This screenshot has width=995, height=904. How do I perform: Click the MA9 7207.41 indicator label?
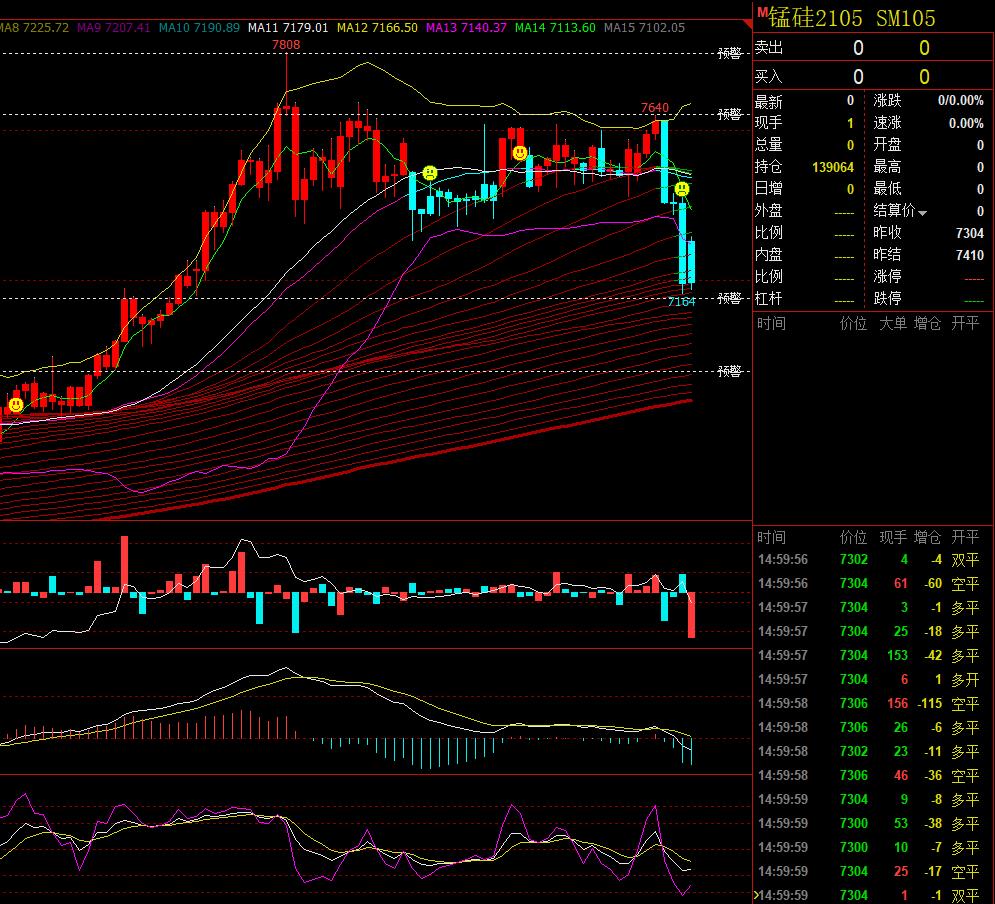[x=114, y=27]
